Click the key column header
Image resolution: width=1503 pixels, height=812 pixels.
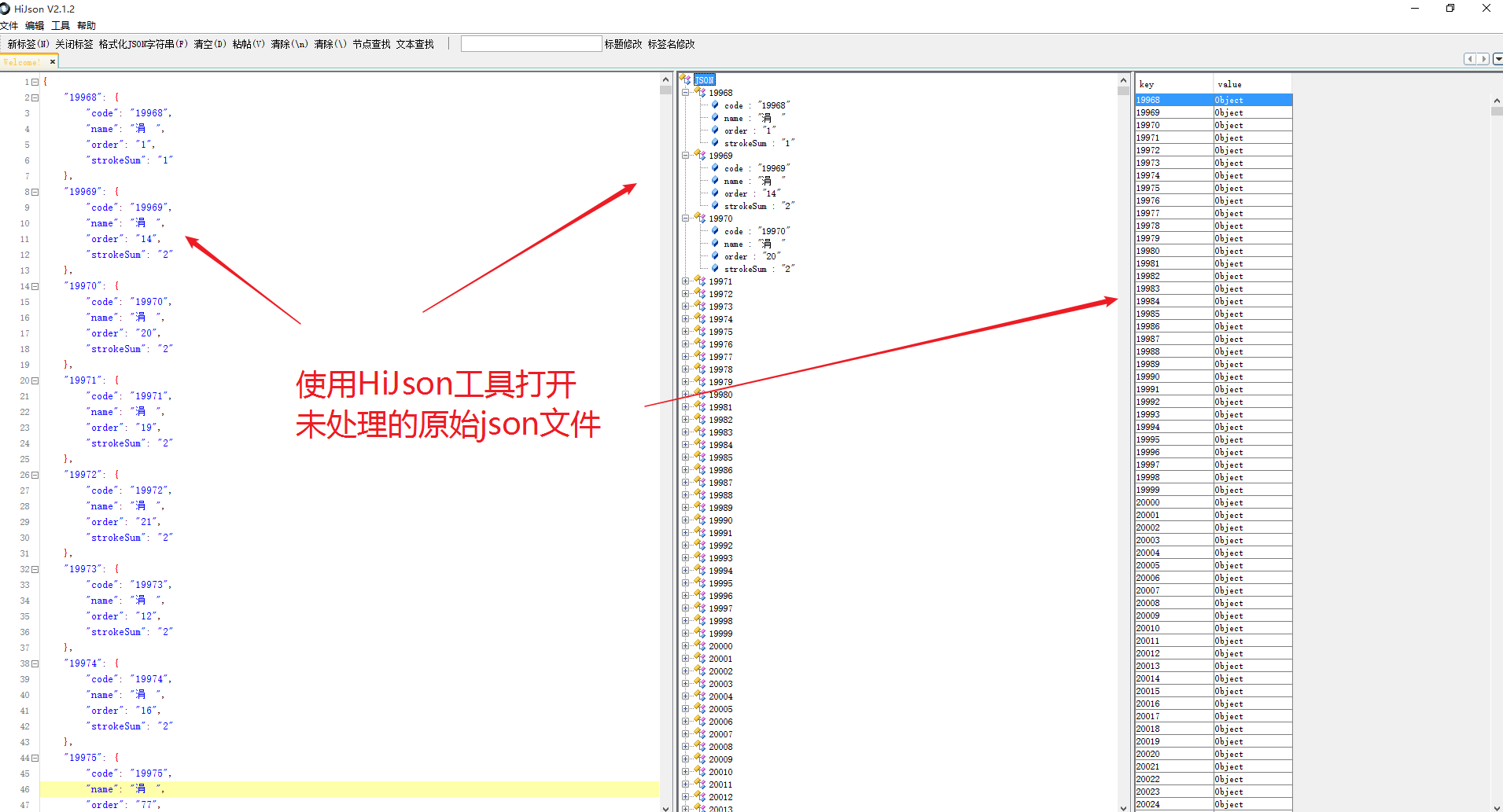(x=1174, y=84)
